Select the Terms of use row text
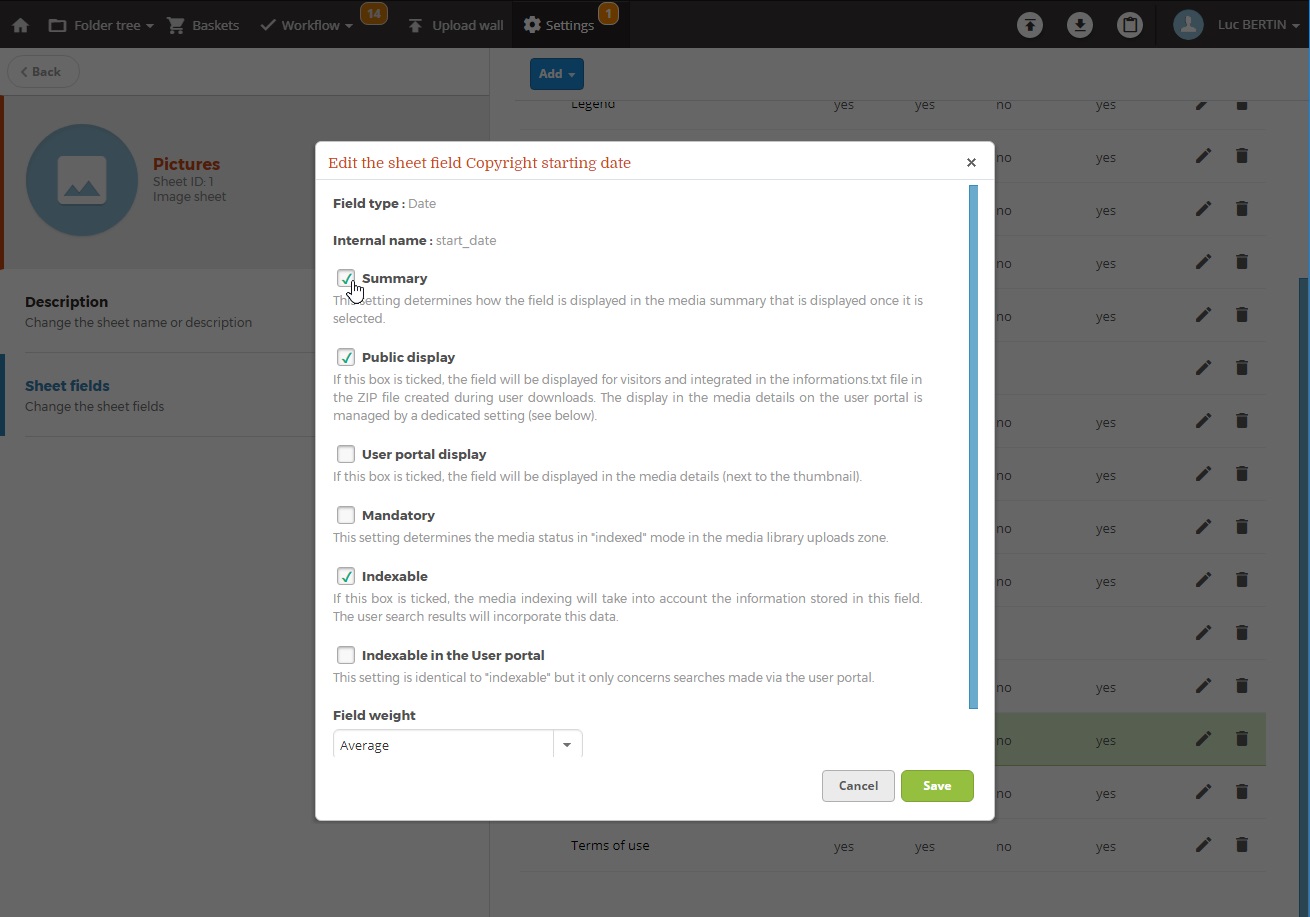Viewport: 1310px width, 917px height. pos(610,845)
